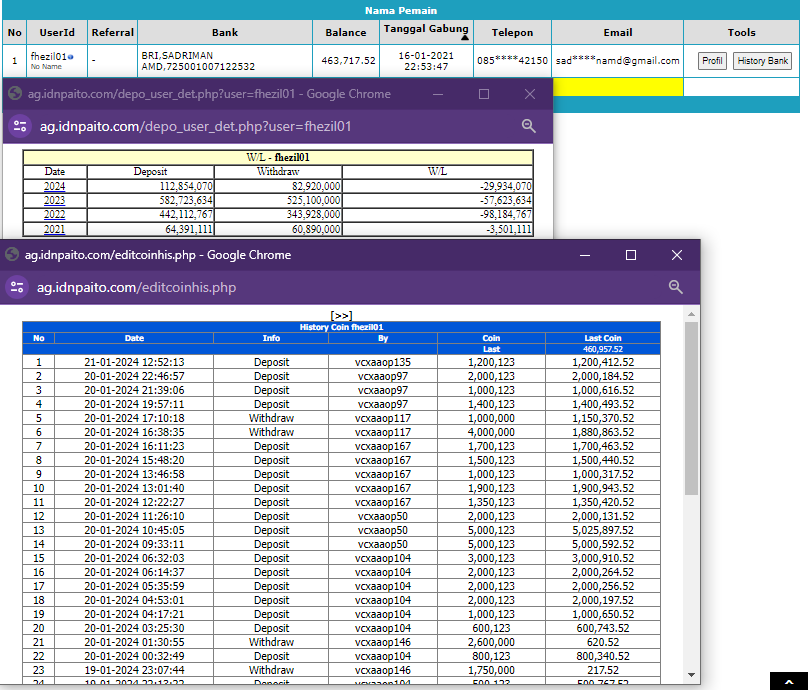Click last coin 620.52 in row 21
The image size is (808, 690).
point(602,642)
